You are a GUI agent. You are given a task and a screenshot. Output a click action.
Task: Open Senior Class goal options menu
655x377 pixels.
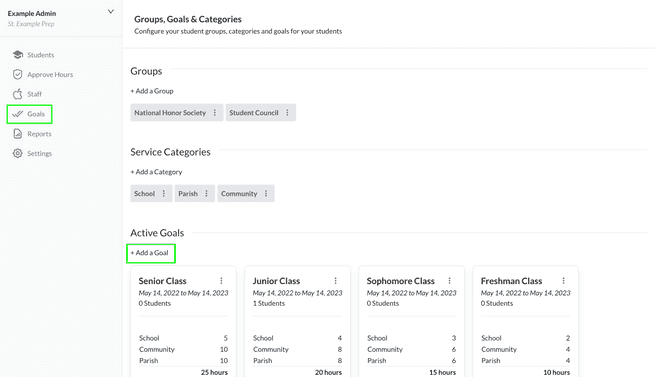coord(221,281)
